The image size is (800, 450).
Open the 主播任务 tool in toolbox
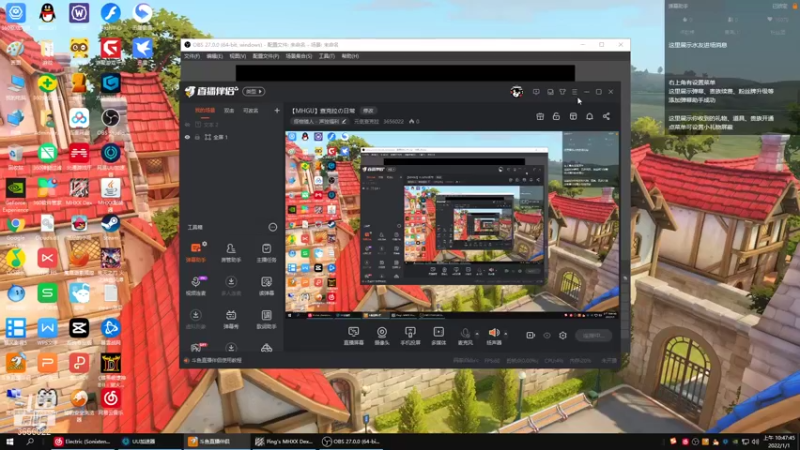click(266, 252)
